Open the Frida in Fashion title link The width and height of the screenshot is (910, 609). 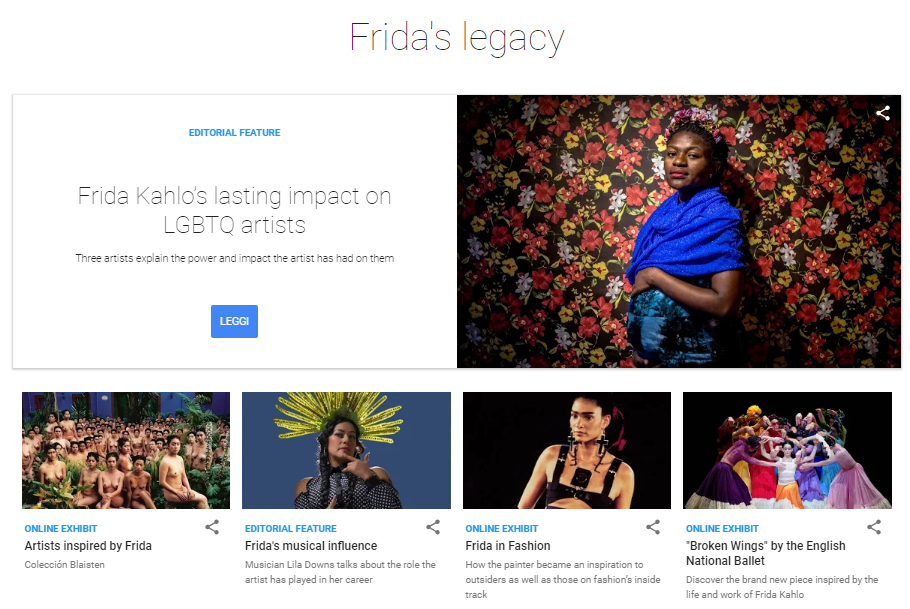coord(508,546)
